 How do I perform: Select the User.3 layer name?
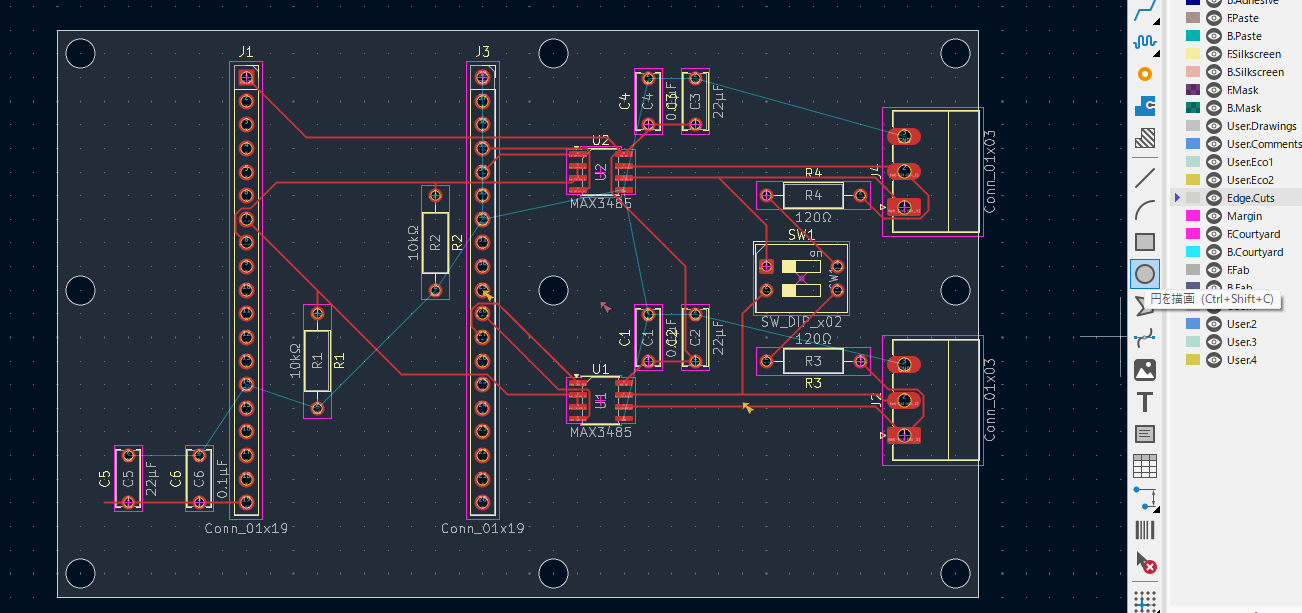click(x=1242, y=342)
